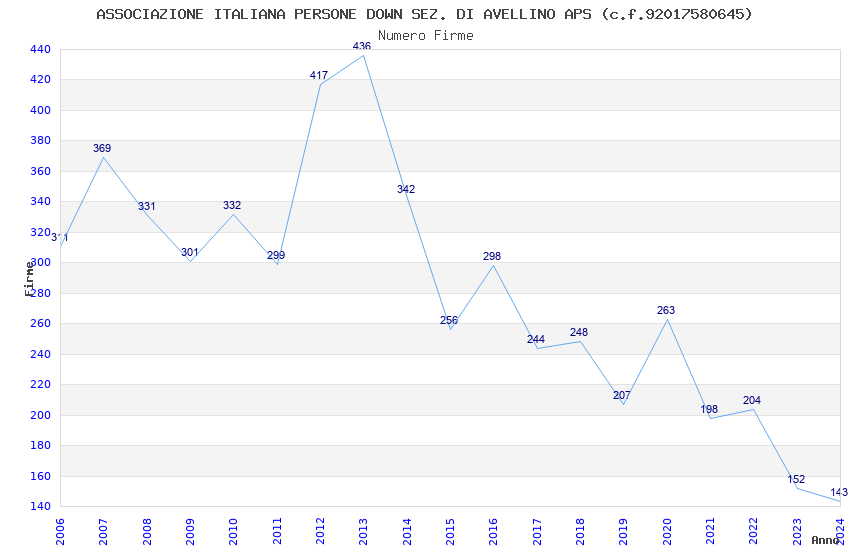Click the data label 342 for 2014

click(406, 189)
